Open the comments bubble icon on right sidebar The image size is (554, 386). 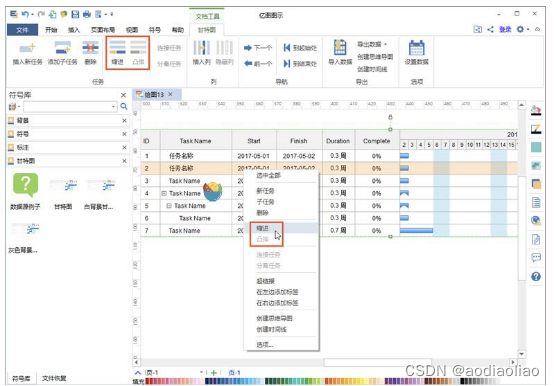pos(536,257)
